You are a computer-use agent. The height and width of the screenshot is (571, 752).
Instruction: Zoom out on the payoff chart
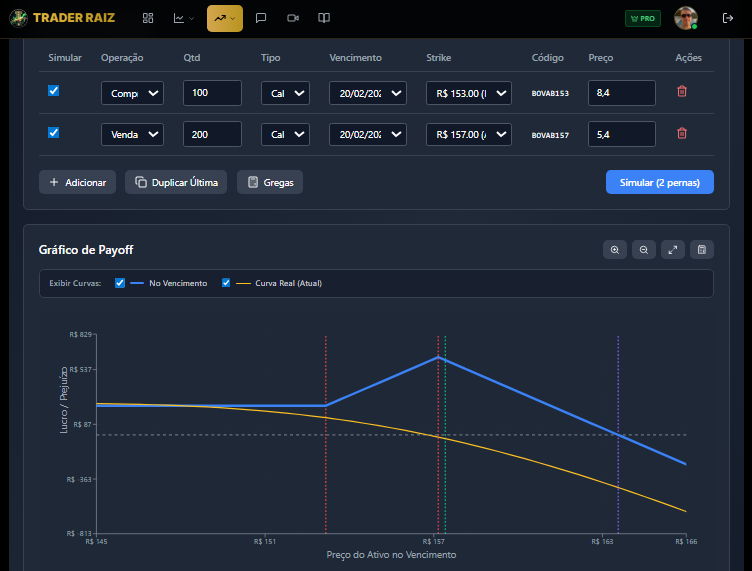point(644,250)
